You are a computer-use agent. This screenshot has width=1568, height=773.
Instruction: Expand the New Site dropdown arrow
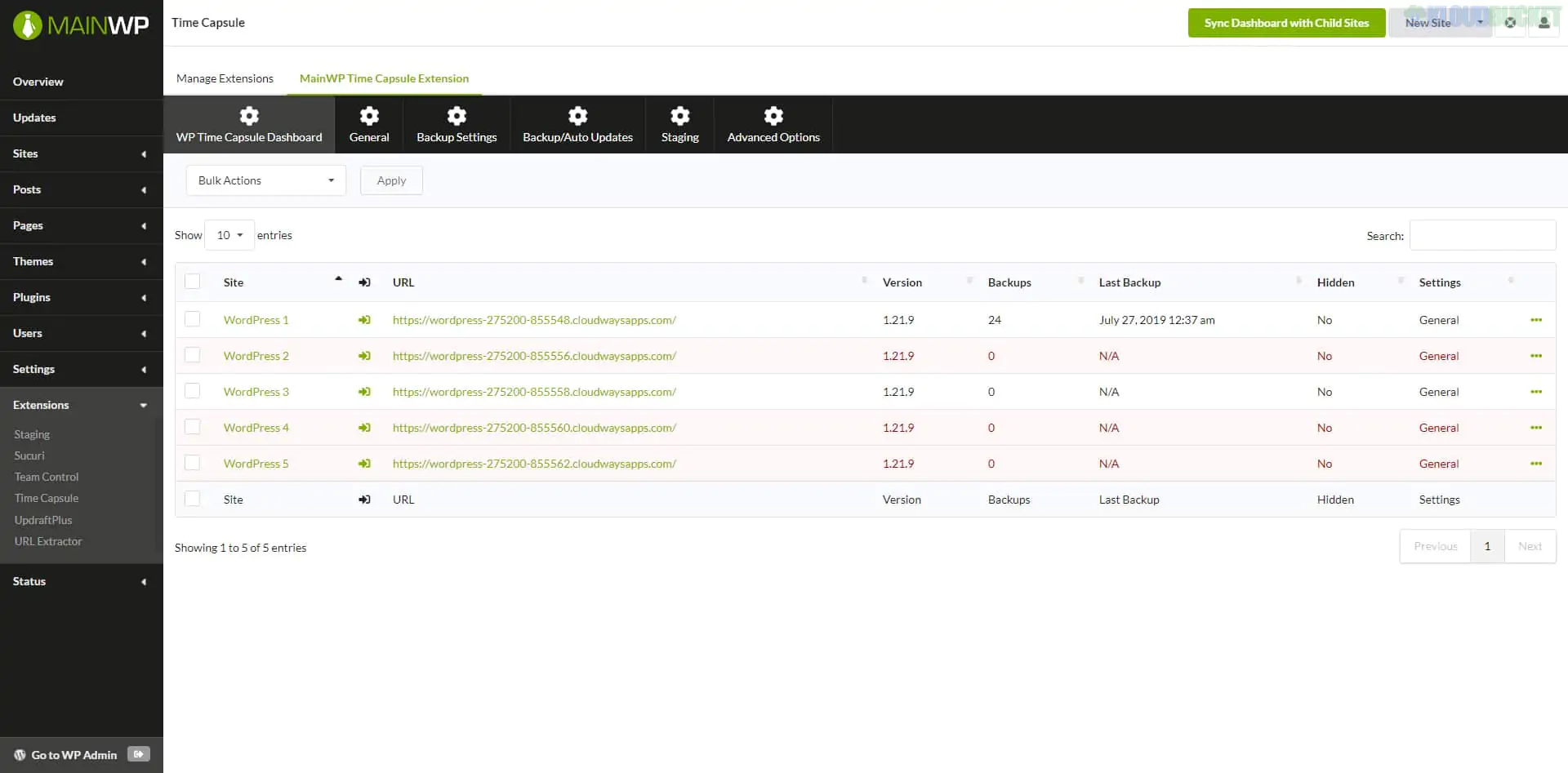pyautogui.click(x=1481, y=23)
